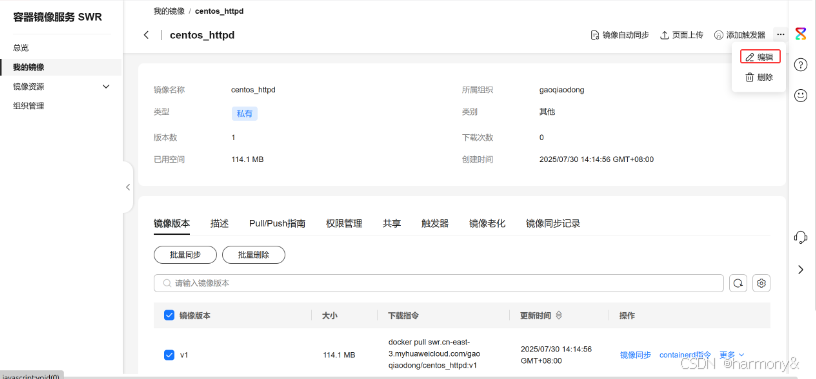Switch to the 描述 tab
Image resolution: width=816 pixels, height=379 pixels.
click(x=220, y=224)
